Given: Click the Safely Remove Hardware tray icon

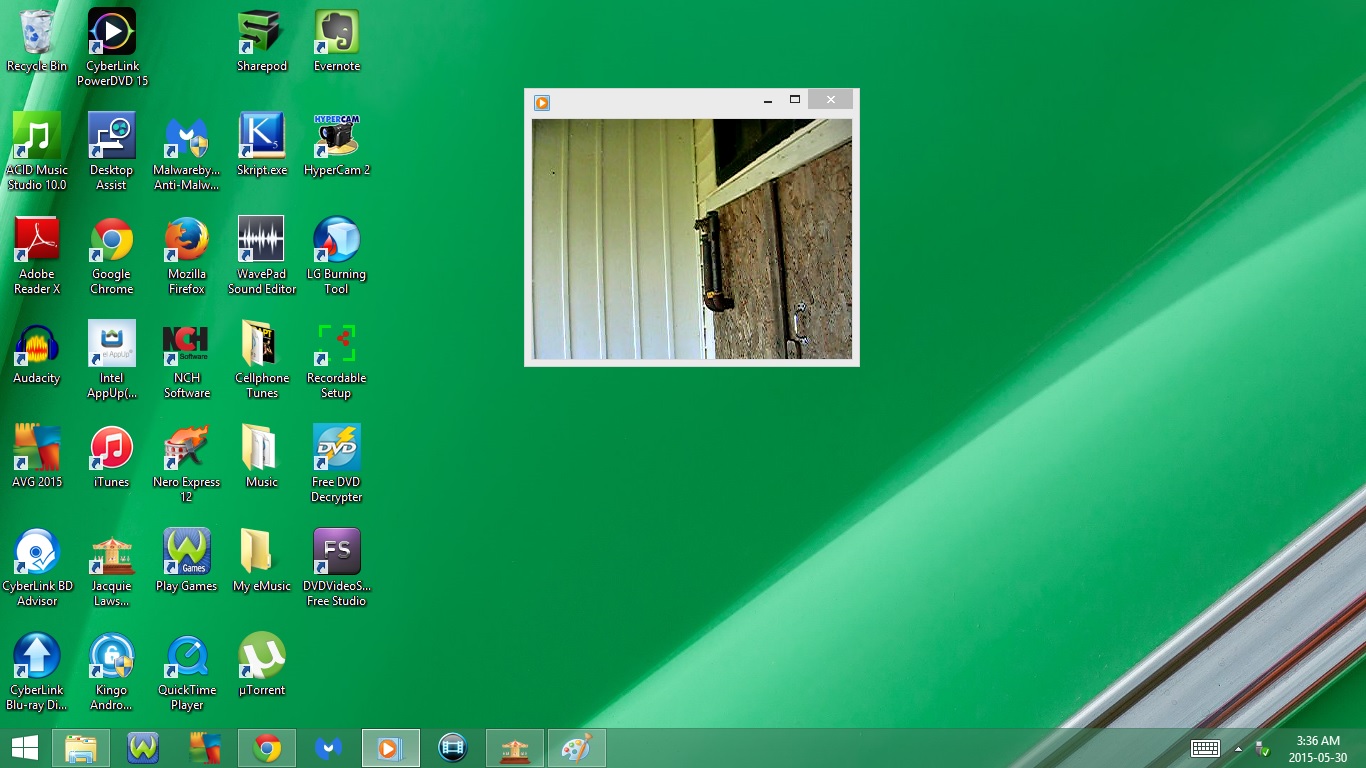Looking at the screenshot, I should tap(1263, 748).
